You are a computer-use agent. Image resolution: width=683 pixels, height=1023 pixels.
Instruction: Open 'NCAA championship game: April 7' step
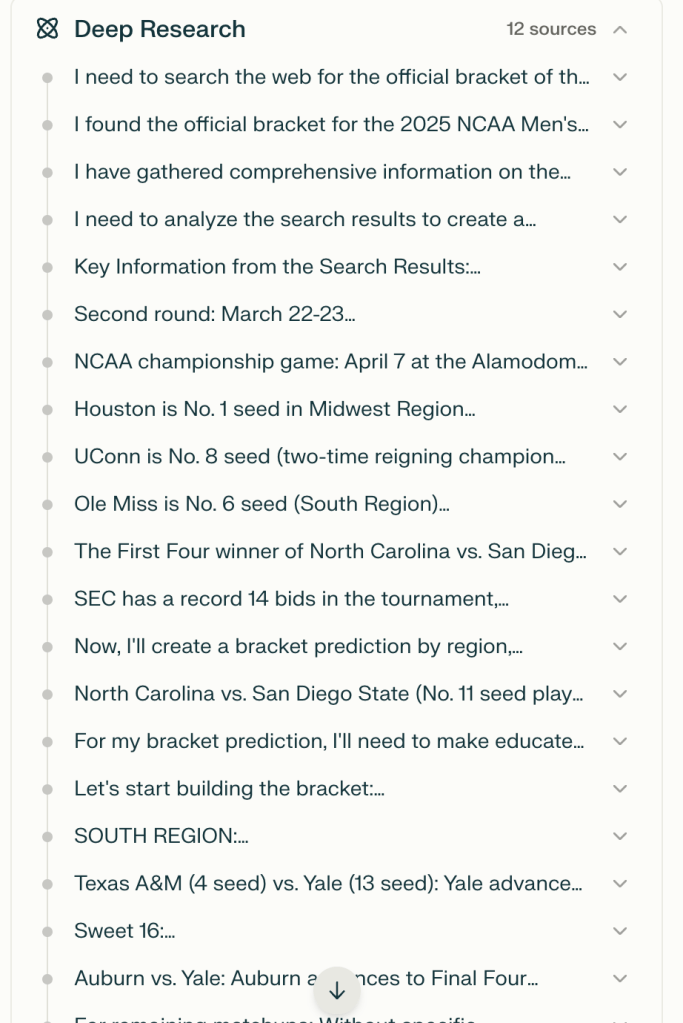point(330,362)
